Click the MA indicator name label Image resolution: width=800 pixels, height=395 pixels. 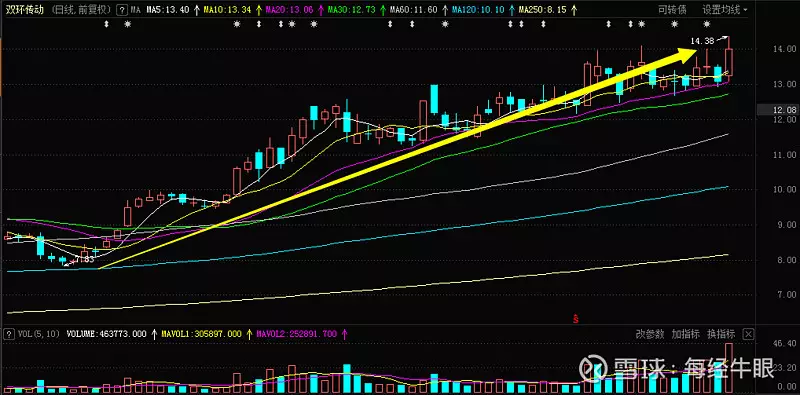(135, 10)
